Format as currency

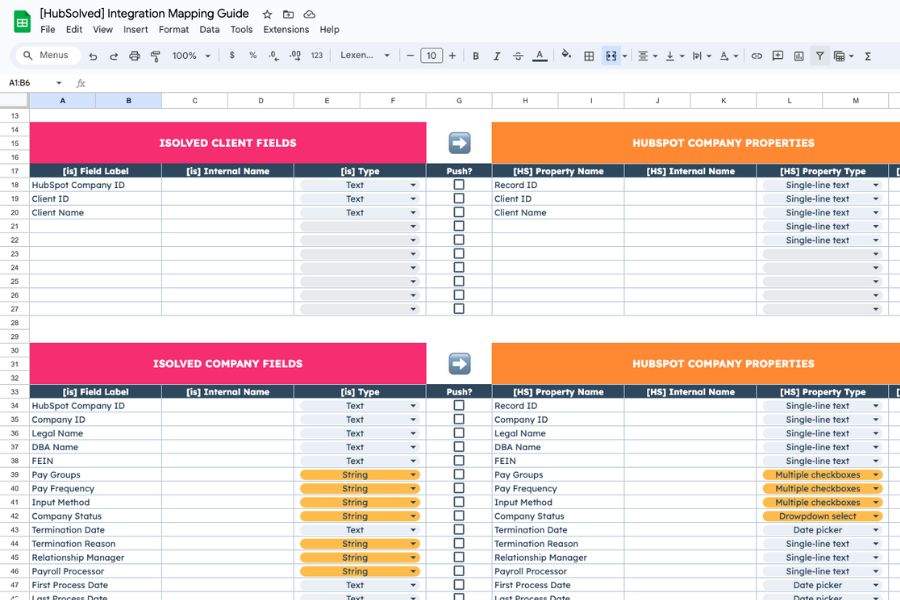pyautogui.click(x=232, y=56)
